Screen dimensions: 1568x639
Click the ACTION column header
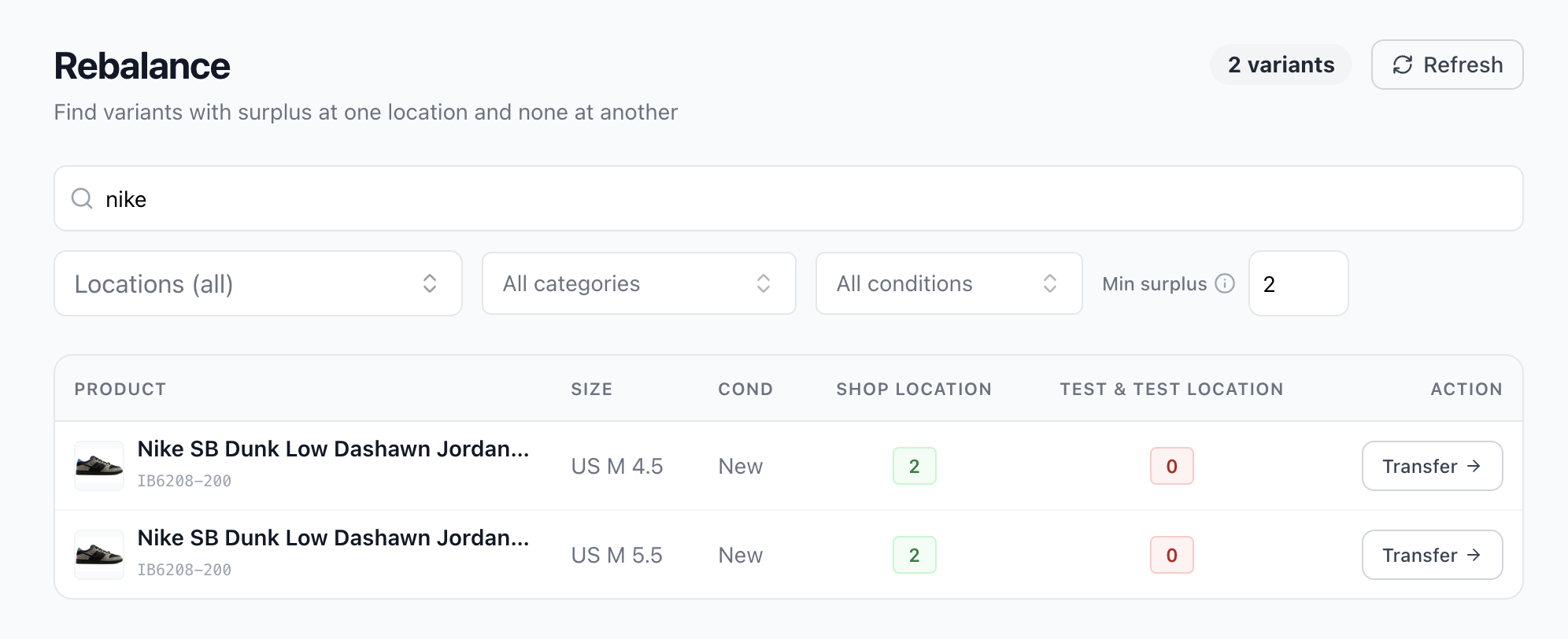1466,389
